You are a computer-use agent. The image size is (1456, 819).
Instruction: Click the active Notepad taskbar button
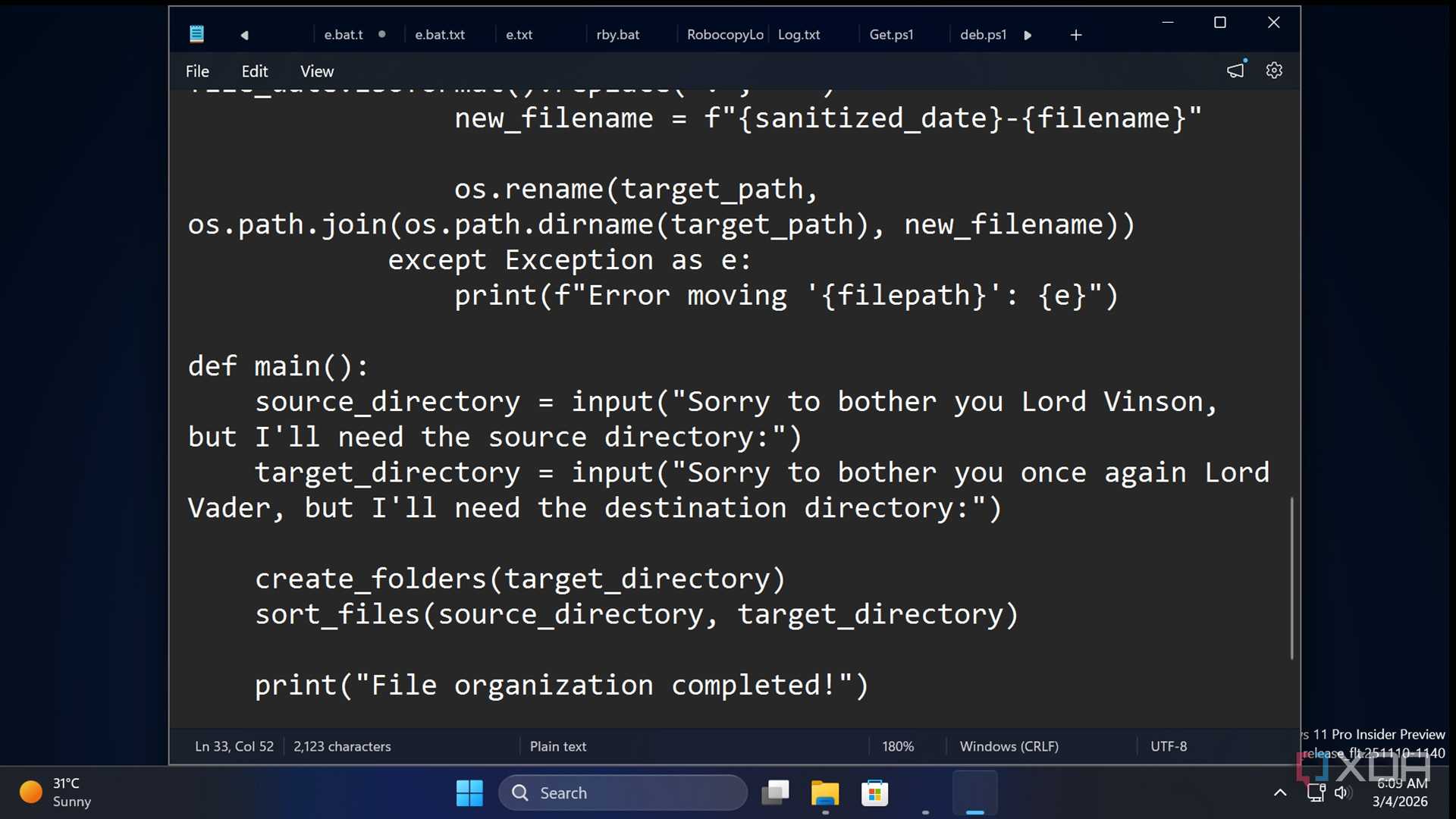pyautogui.click(x=974, y=793)
